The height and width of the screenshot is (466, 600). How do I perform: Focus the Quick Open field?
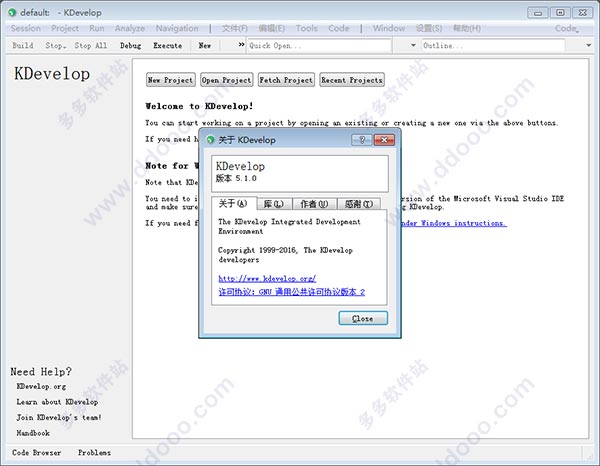pos(320,46)
